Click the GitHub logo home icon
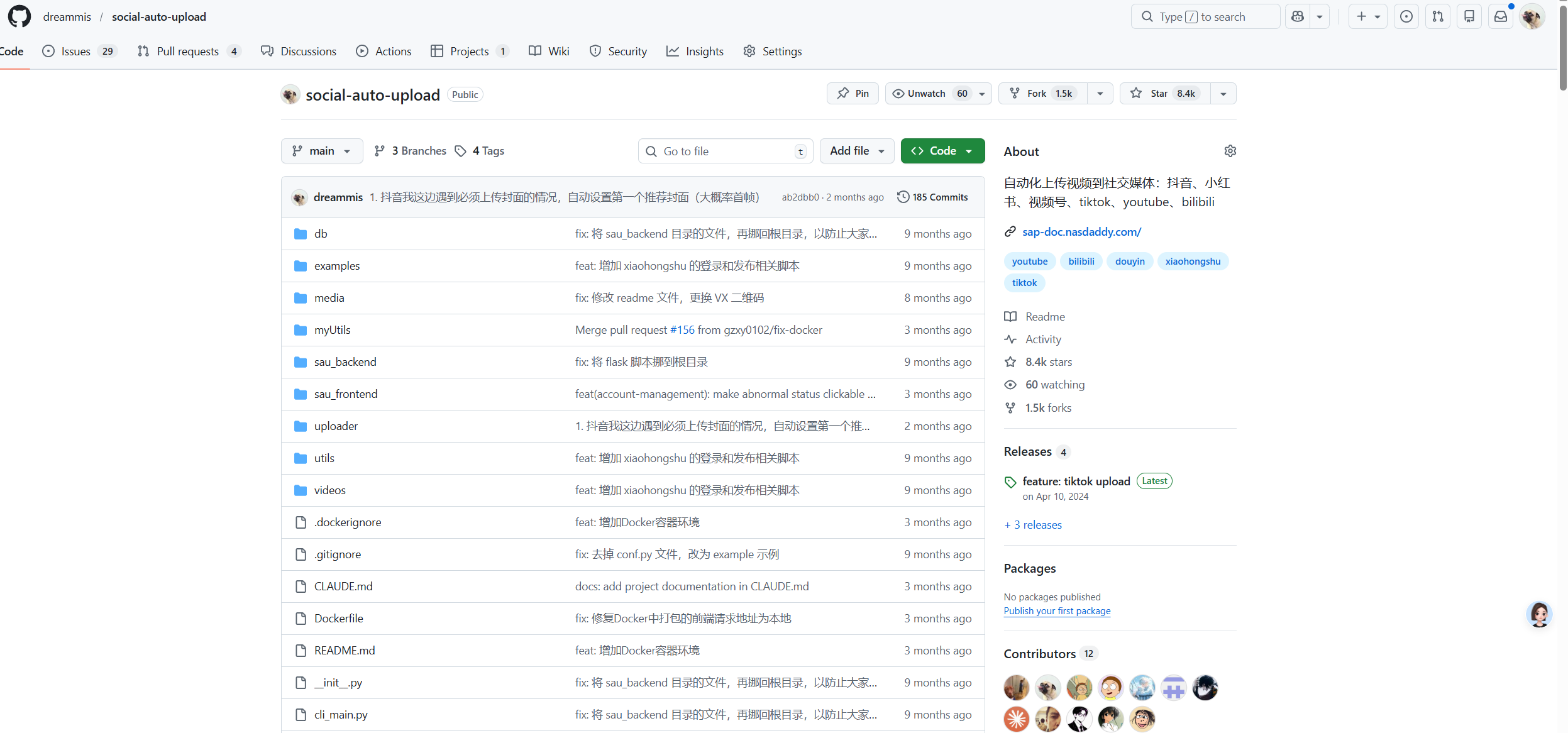 click(19, 17)
